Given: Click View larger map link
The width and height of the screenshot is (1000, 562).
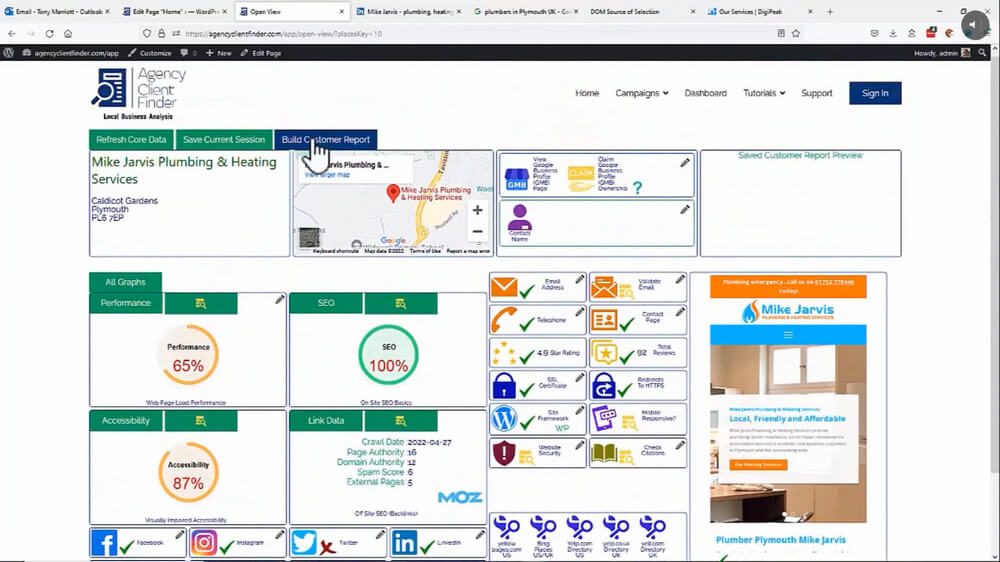Looking at the screenshot, I should [327, 174].
